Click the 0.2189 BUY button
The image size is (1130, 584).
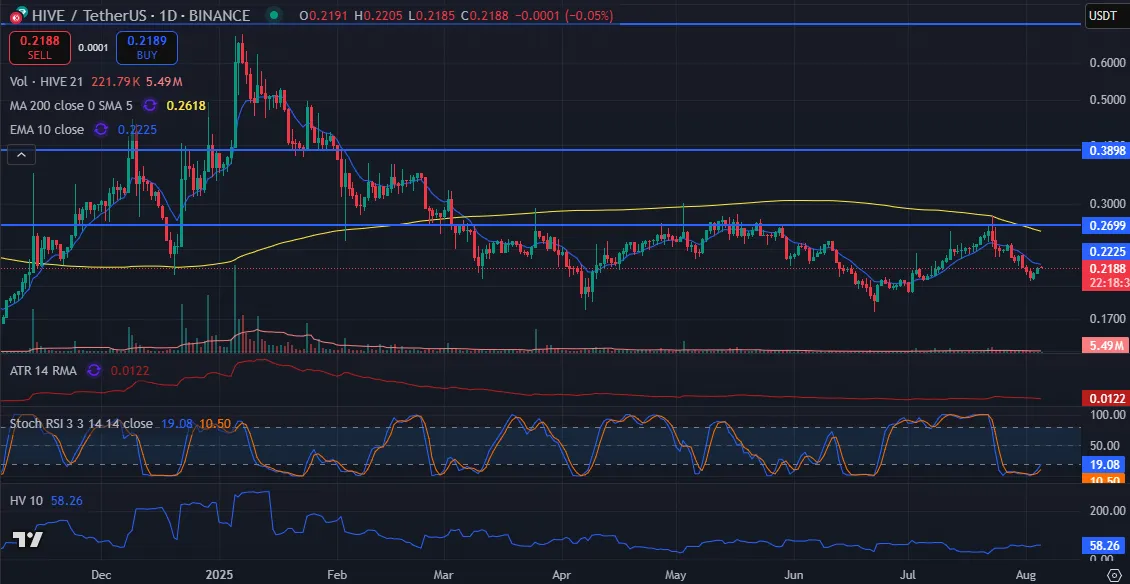[x=147, y=48]
